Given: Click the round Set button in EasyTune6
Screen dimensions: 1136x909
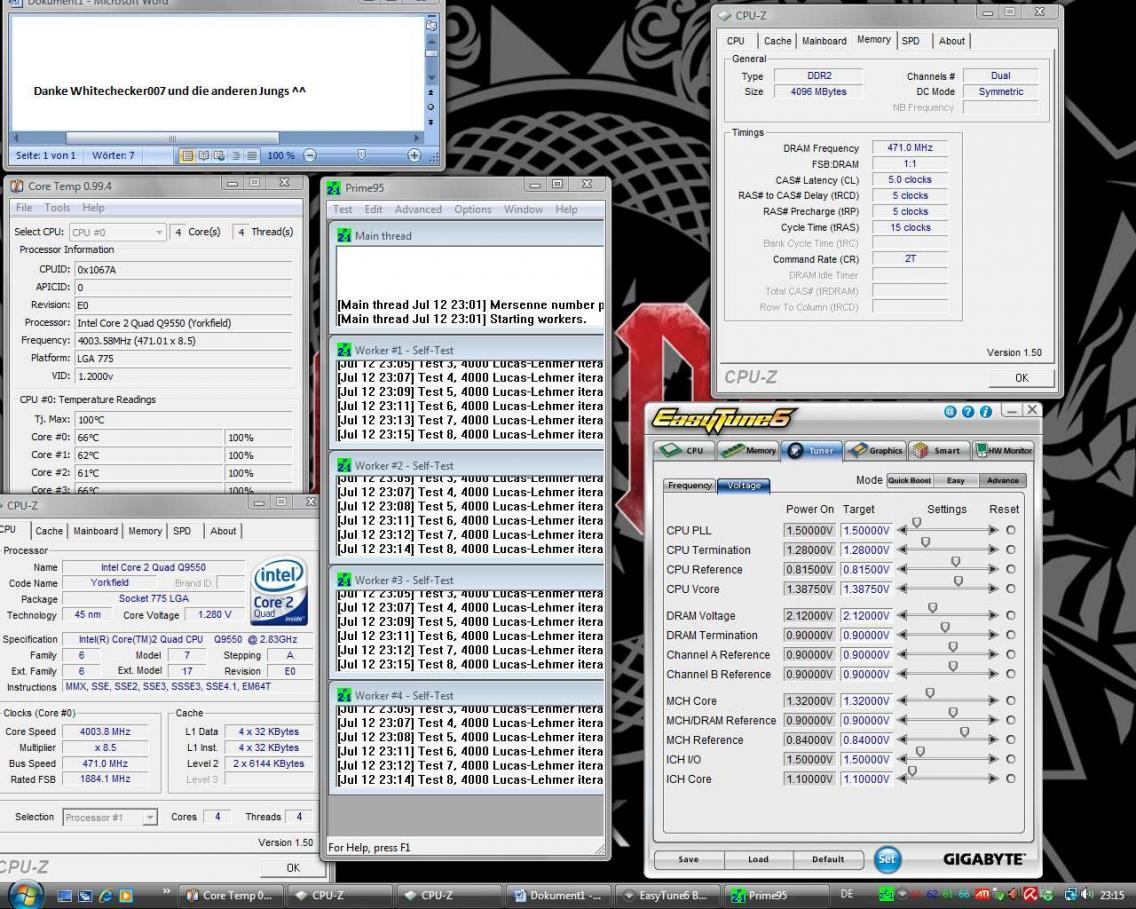Looking at the screenshot, I should pos(887,859).
